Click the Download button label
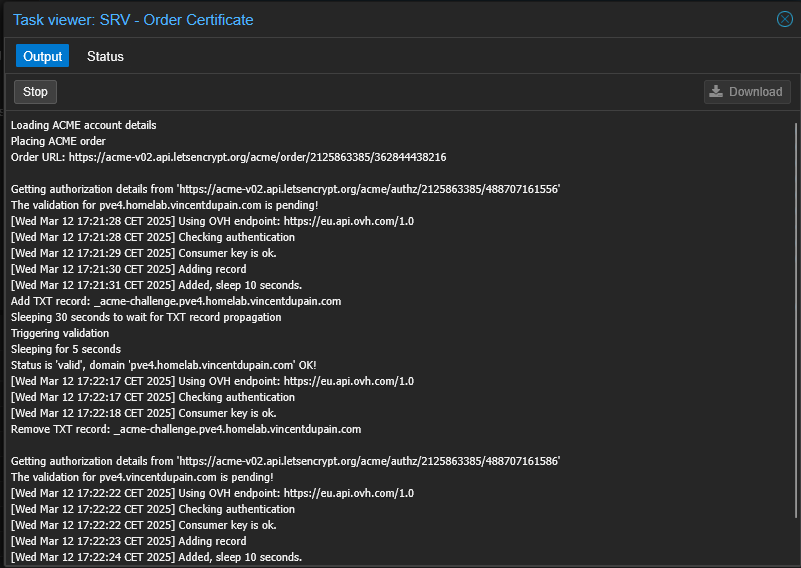The width and height of the screenshot is (801, 568). pos(755,92)
